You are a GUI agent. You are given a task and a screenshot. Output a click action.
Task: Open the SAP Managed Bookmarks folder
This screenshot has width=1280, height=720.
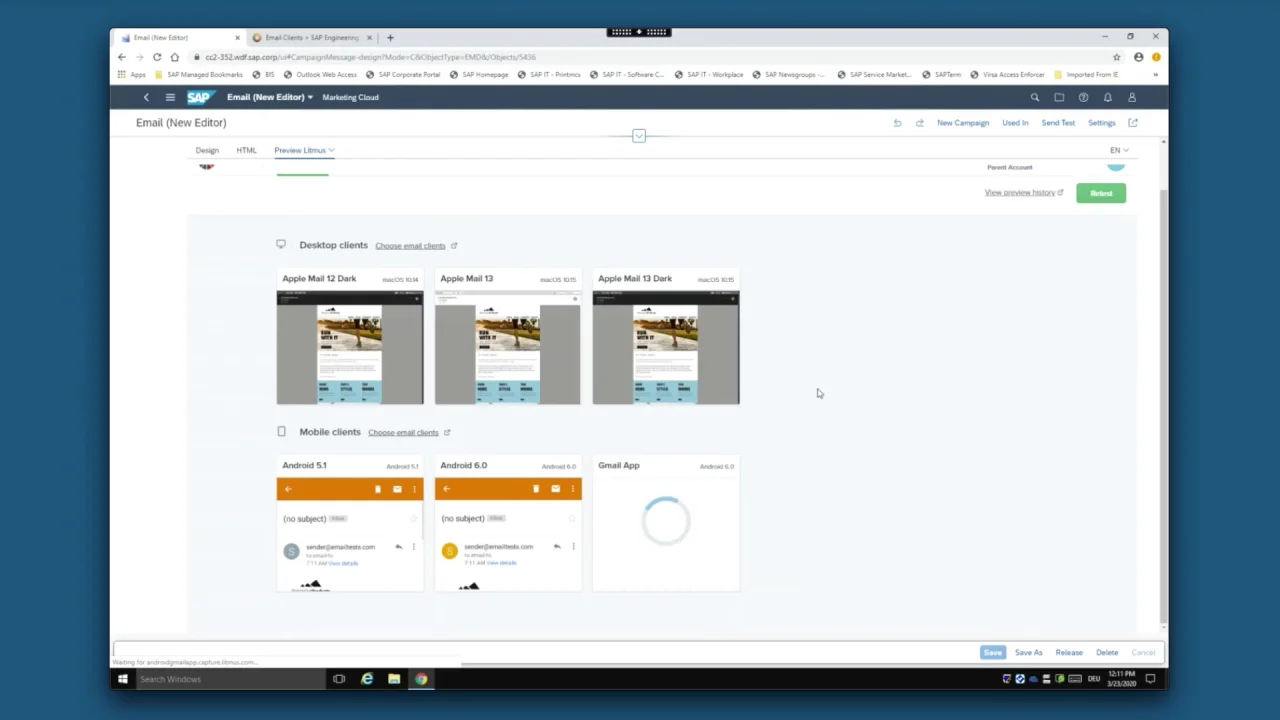[198, 74]
